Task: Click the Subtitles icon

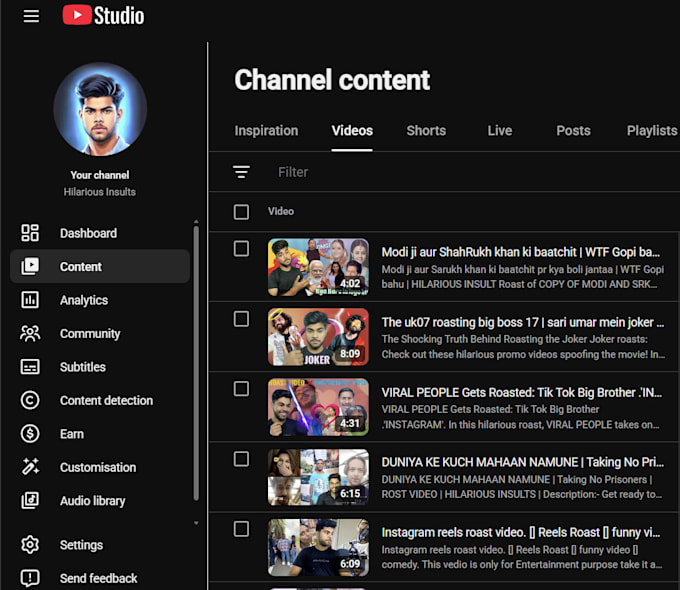Action: point(30,367)
